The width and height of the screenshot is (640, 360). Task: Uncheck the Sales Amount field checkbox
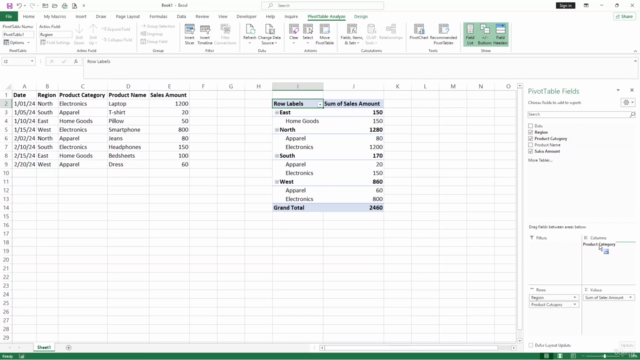[x=531, y=151]
